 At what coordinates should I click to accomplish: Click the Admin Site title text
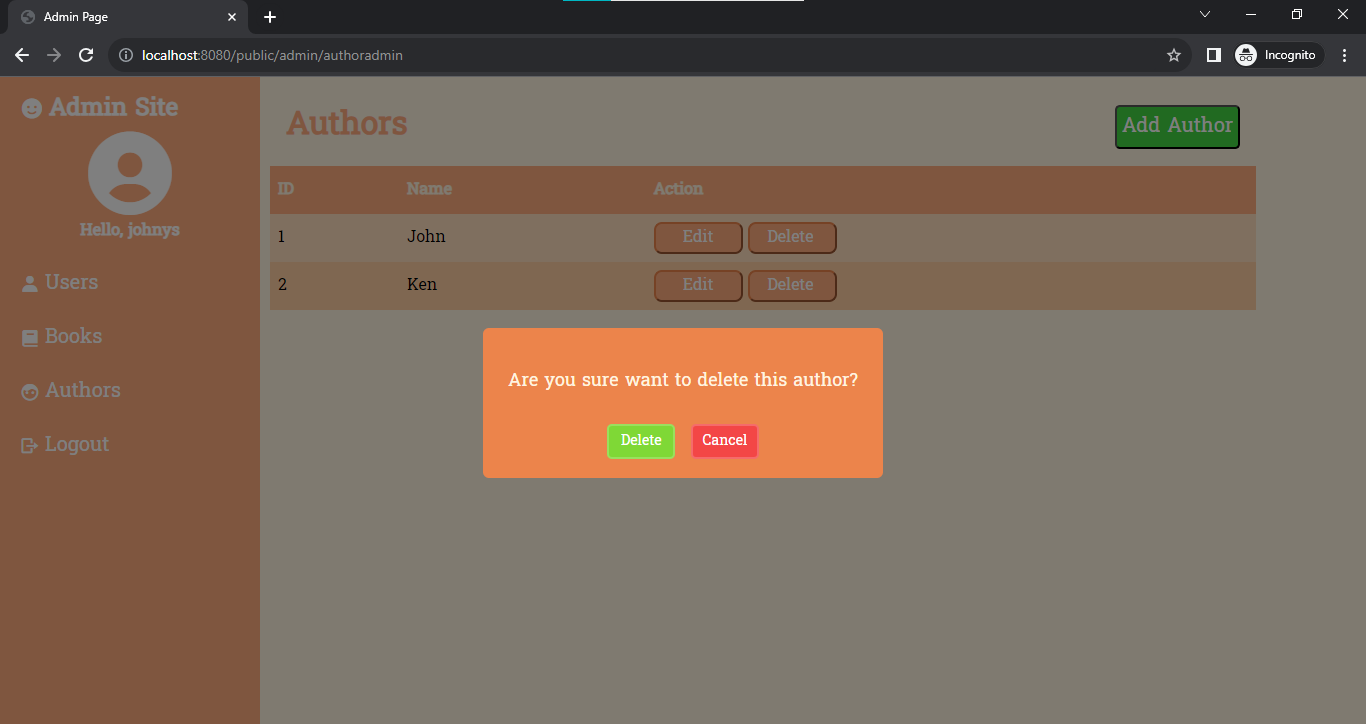tap(113, 107)
